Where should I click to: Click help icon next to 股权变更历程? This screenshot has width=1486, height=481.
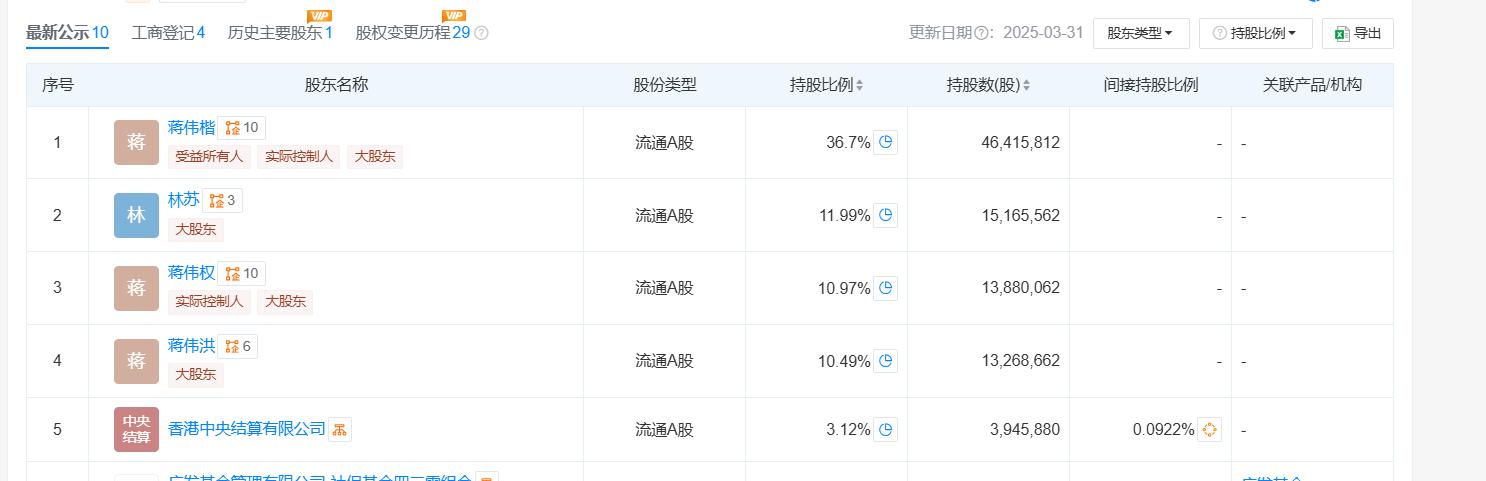[x=481, y=33]
